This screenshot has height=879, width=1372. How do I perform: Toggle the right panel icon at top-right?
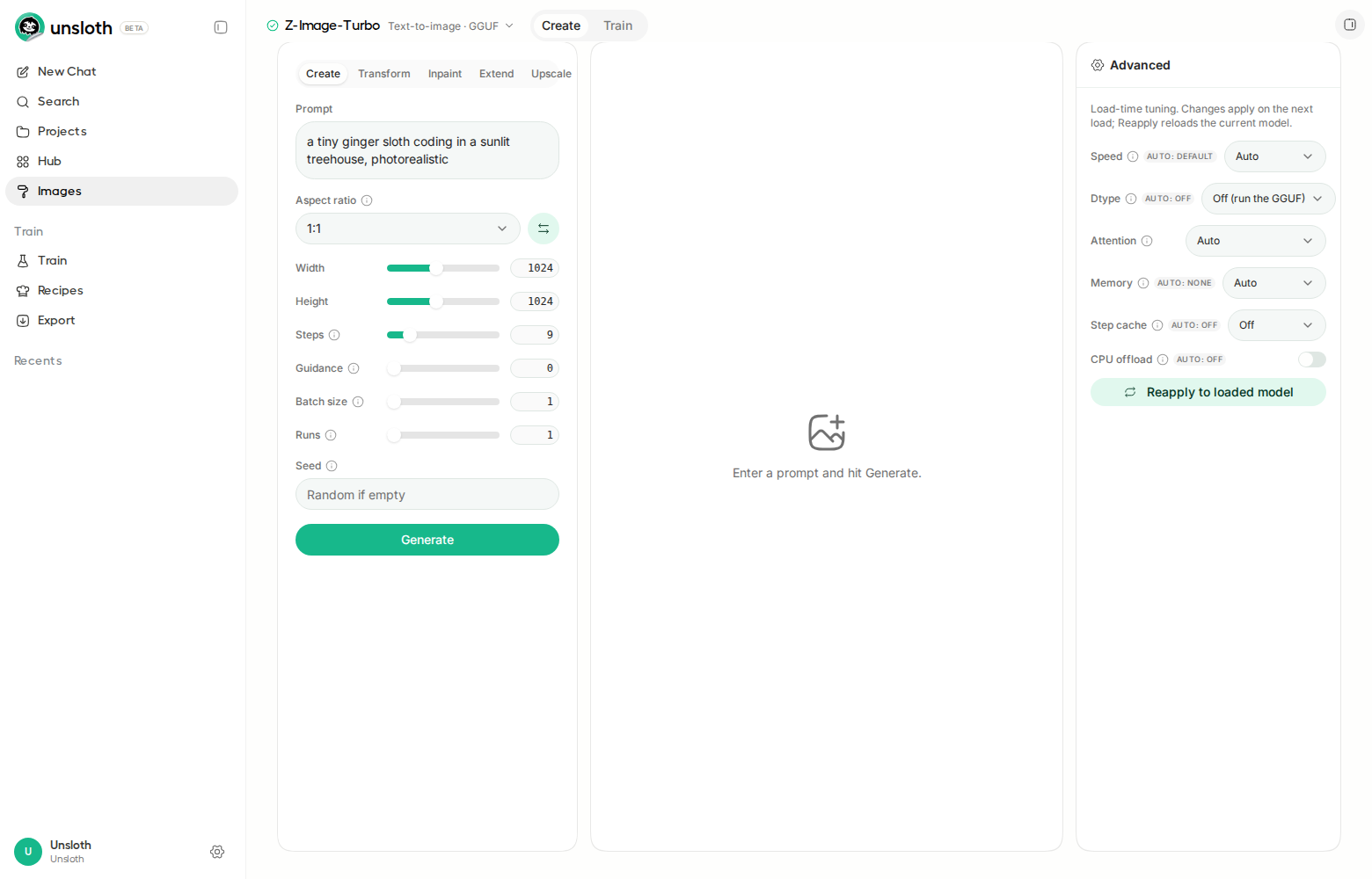(x=1350, y=25)
